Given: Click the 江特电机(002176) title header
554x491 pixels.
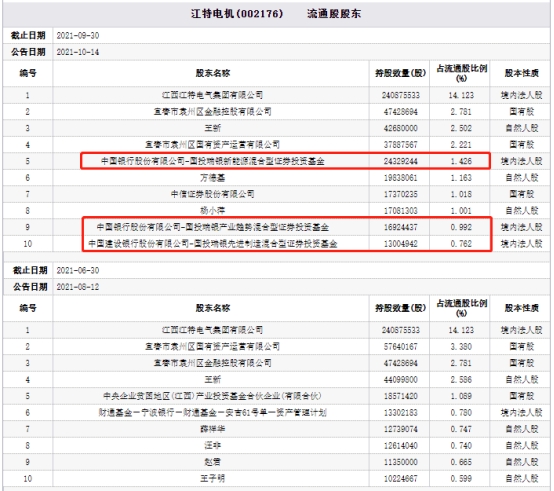Looking at the screenshot, I should [x=237, y=14].
